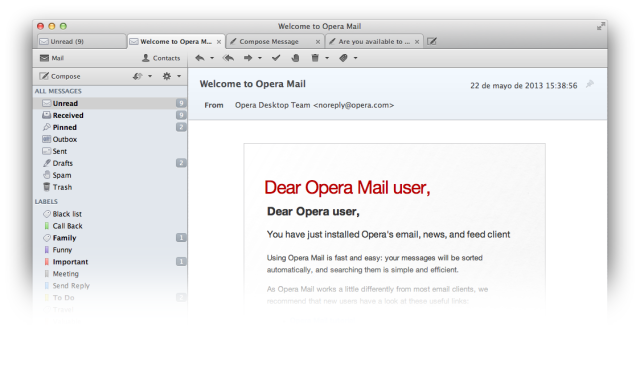Click the sender Opera Desktop Team address

[x=314, y=105]
